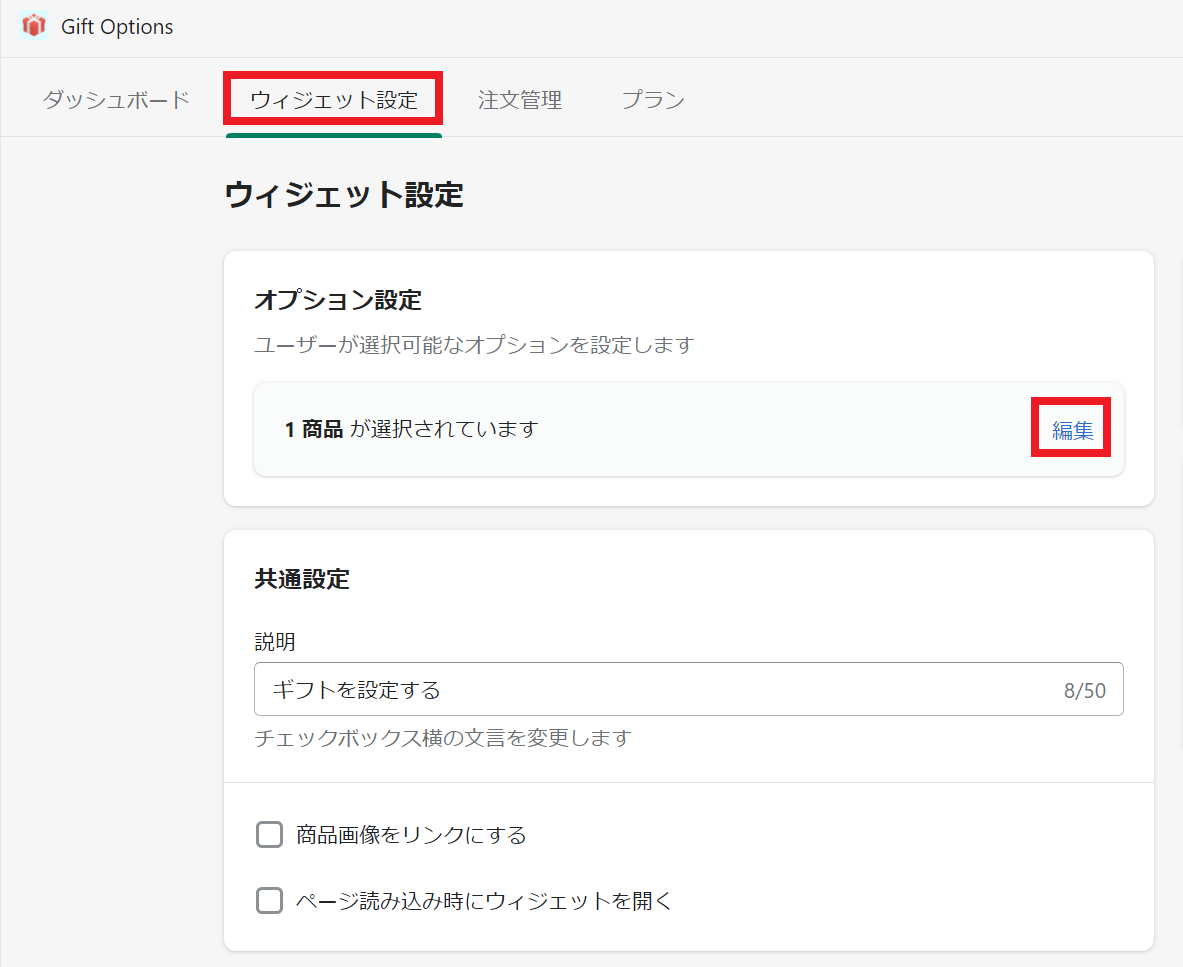Click the 8/50 character counter
1183x967 pixels.
point(1084,690)
